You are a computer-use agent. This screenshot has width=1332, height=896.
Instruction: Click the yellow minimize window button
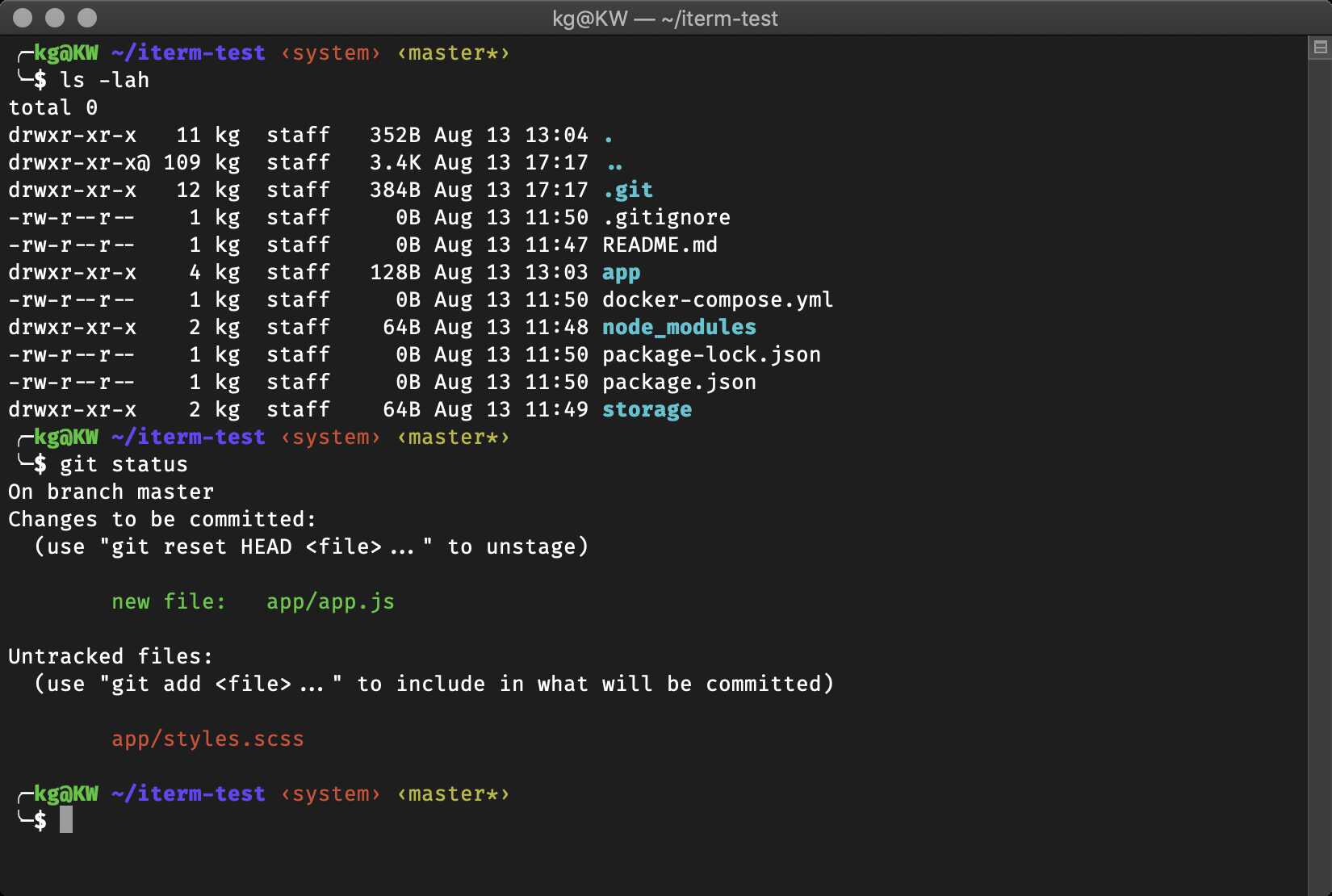coord(55,18)
